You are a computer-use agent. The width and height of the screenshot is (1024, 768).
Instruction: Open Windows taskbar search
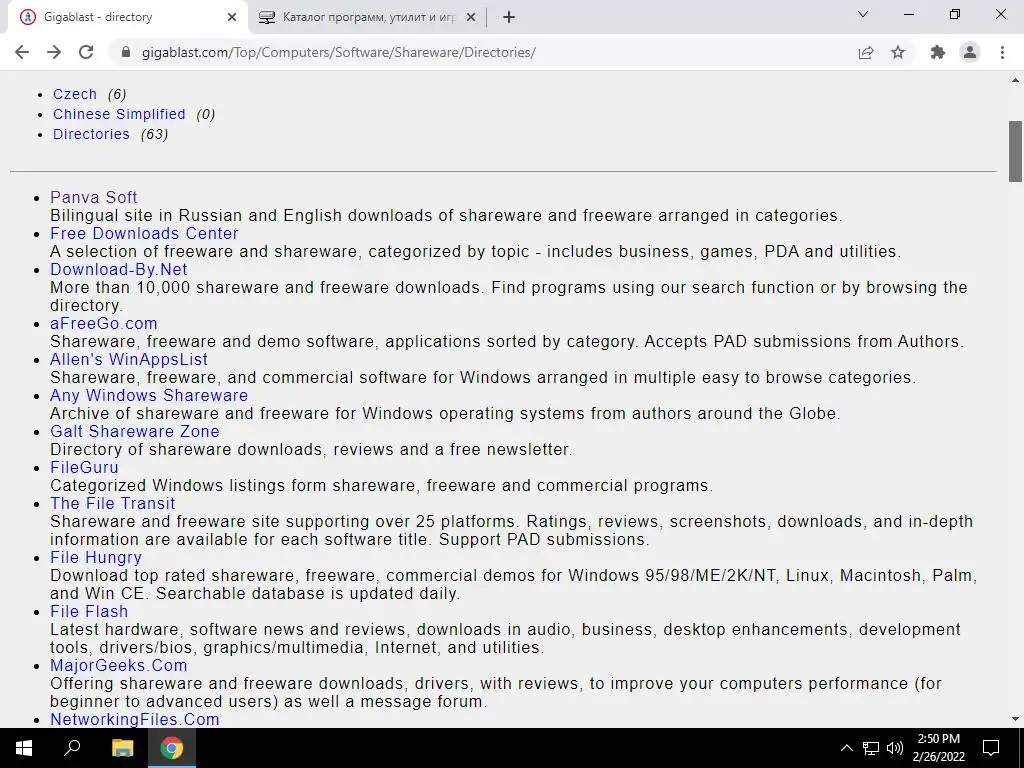click(72, 748)
